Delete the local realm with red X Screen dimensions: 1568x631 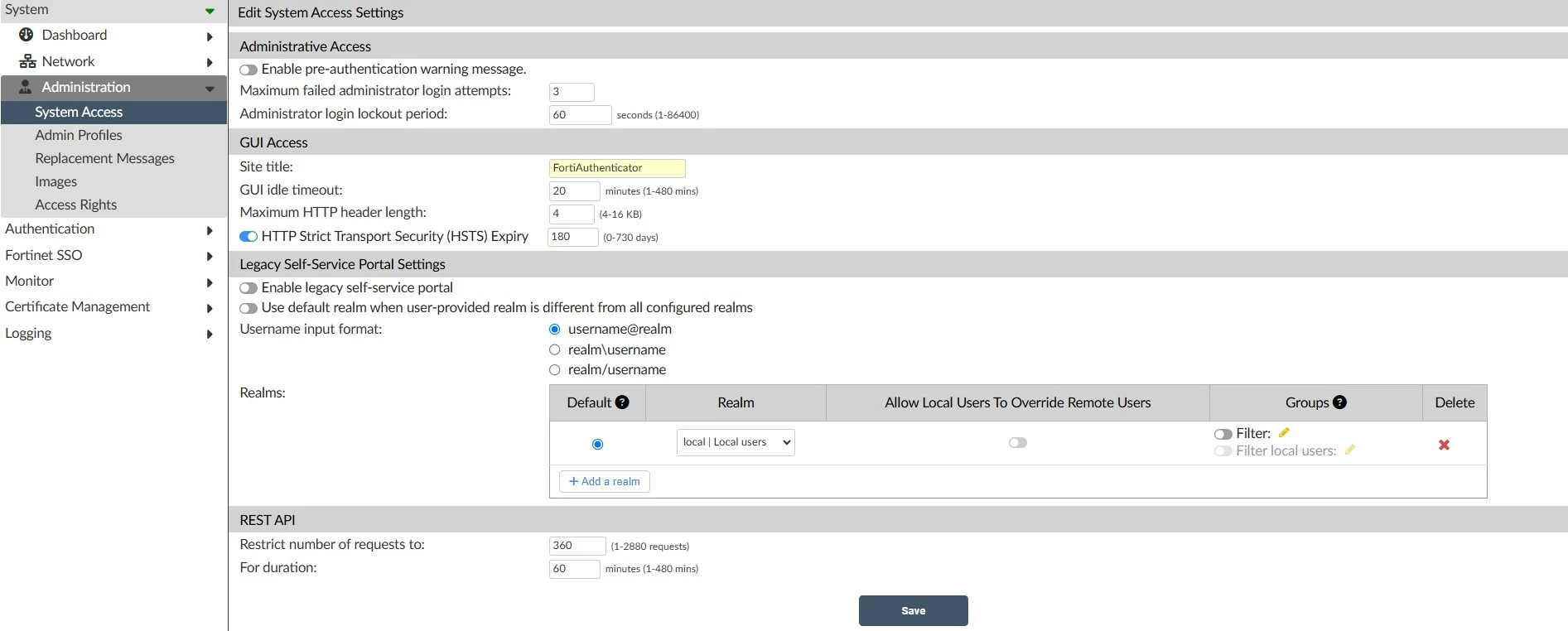coord(1444,445)
